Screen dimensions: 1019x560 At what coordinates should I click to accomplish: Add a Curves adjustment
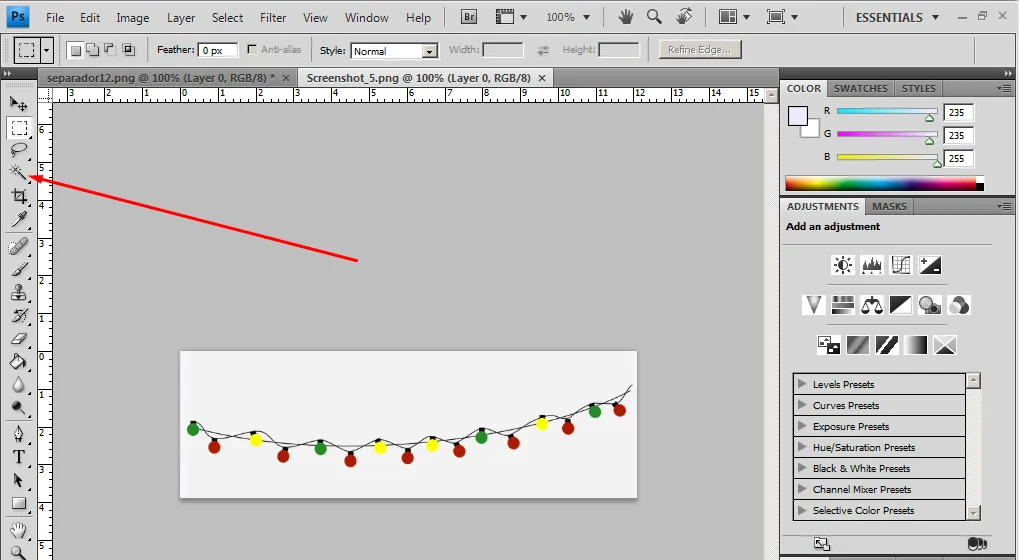pyautogui.click(x=901, y=265)
